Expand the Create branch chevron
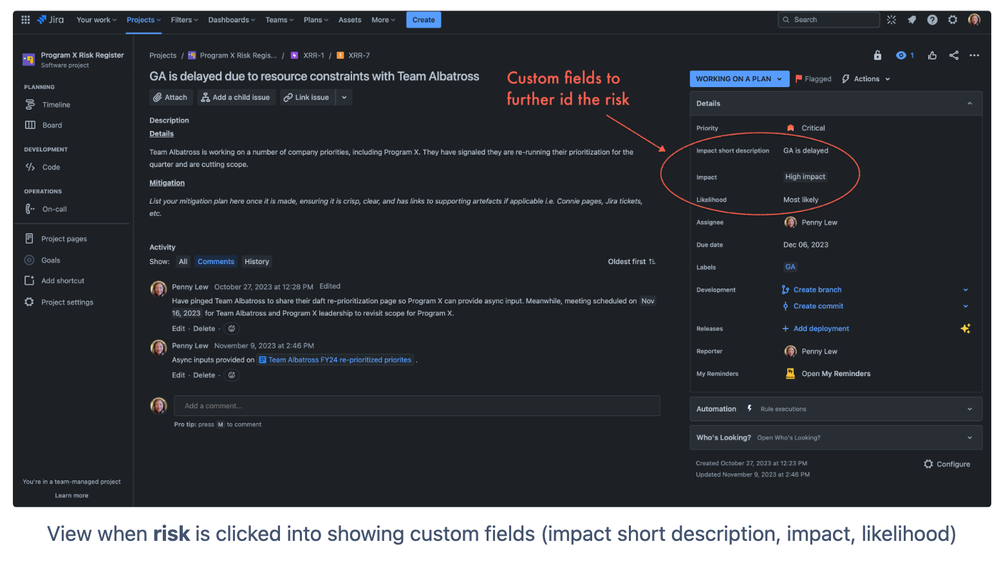 click(x=966, y=290)
